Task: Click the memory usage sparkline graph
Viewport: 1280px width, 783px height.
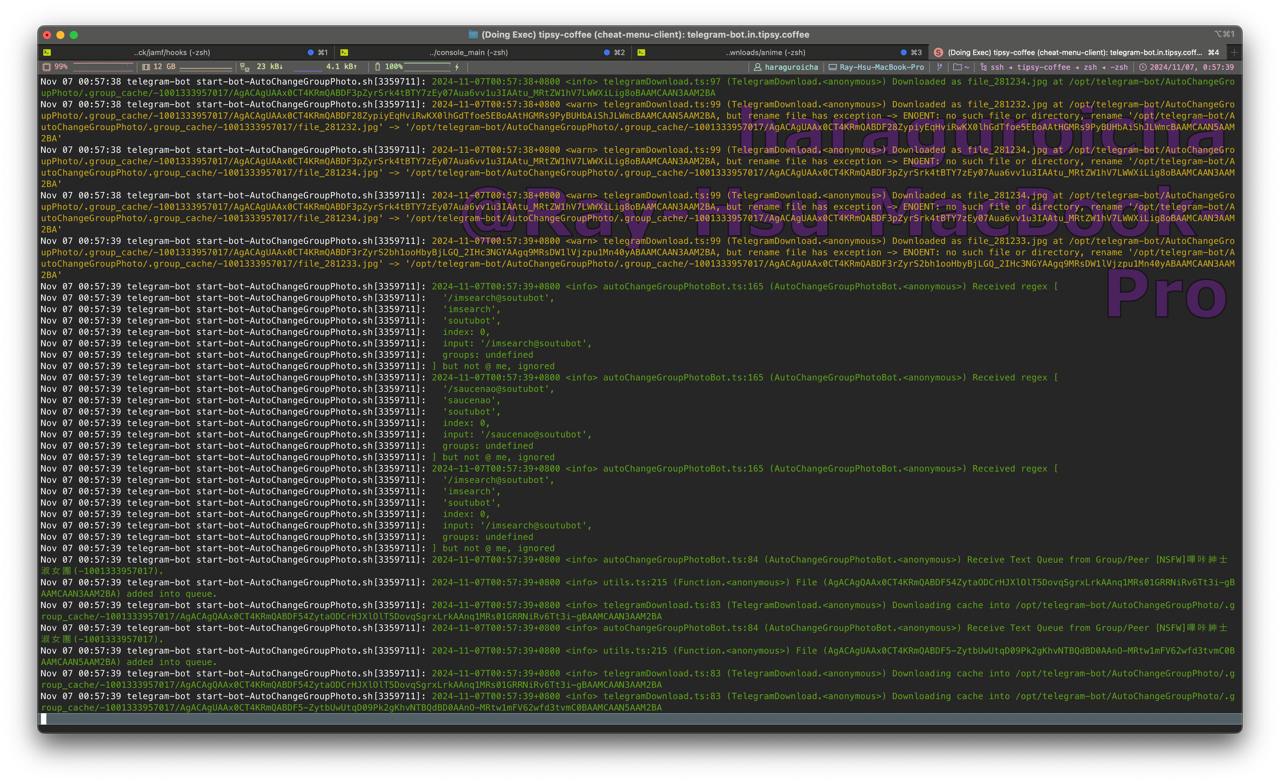Action: tap(205, 67)
